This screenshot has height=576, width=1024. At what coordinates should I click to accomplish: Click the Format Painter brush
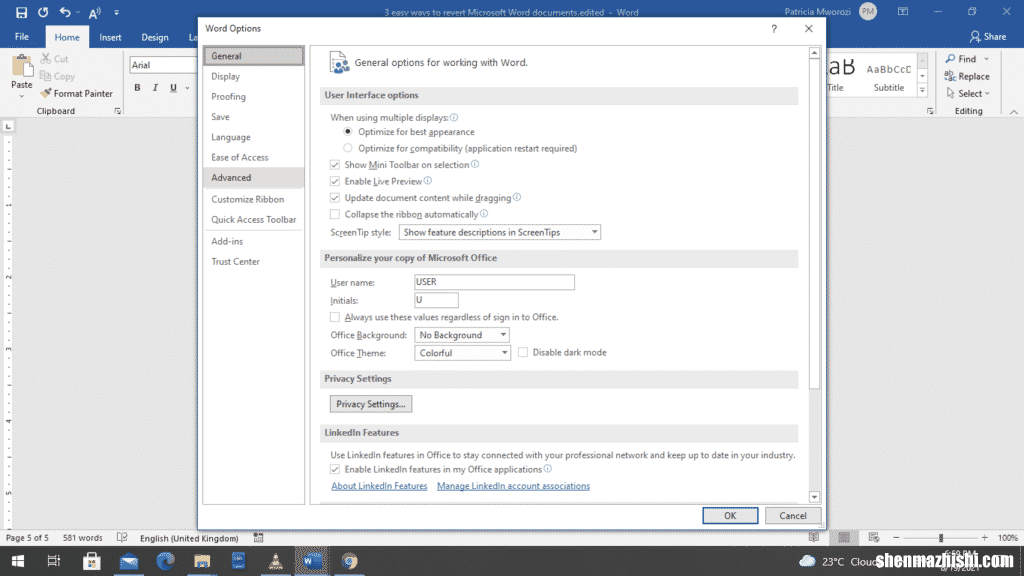(46, 93)
